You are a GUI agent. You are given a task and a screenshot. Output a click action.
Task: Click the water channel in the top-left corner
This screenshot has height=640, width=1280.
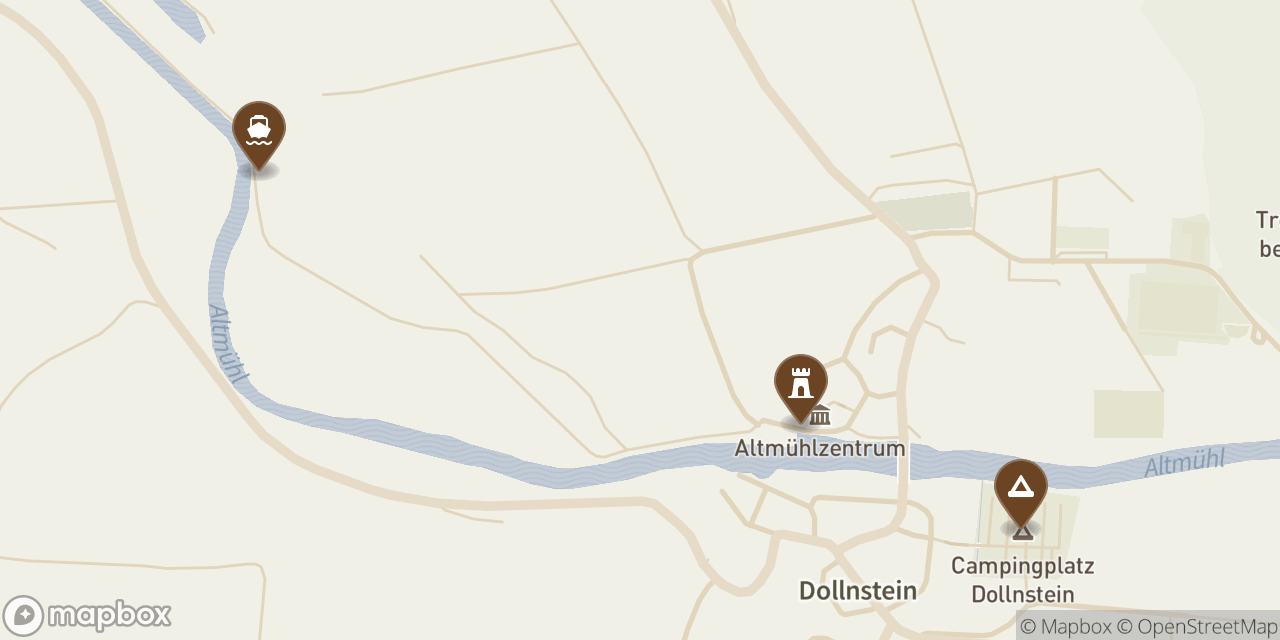pos(180,18)
